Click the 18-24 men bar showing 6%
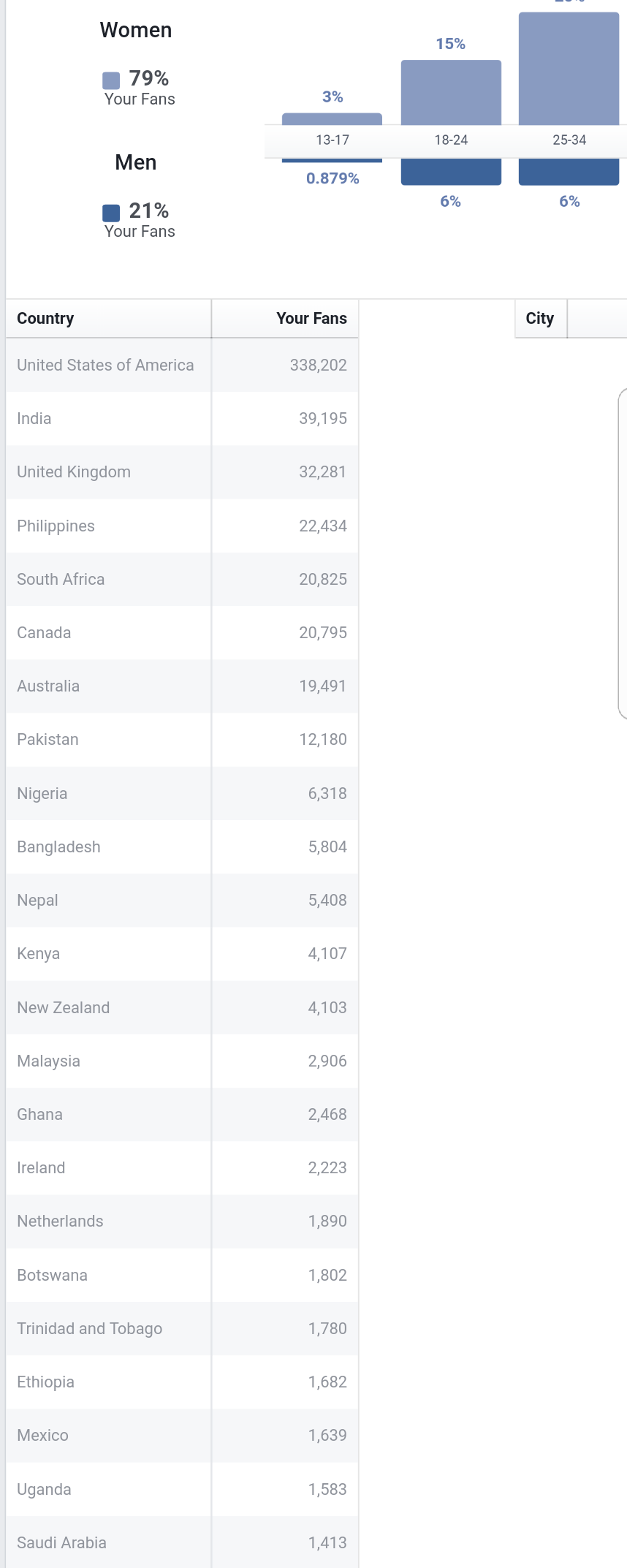 coord(451,172)
